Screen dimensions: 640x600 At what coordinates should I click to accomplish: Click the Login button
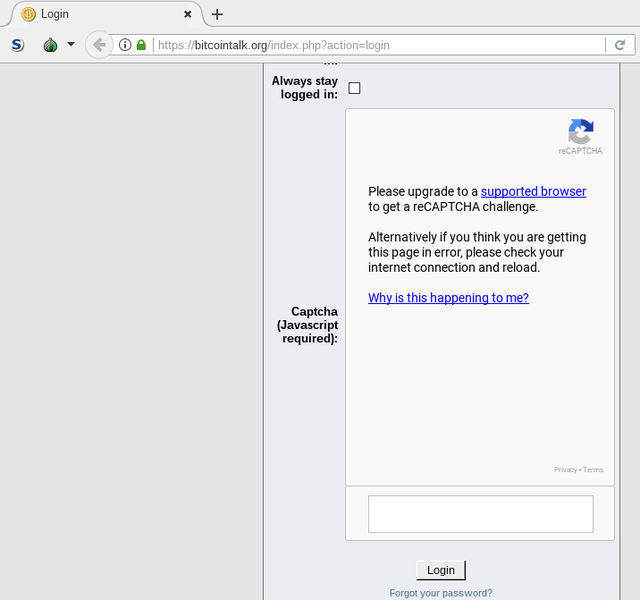[441, 570]
